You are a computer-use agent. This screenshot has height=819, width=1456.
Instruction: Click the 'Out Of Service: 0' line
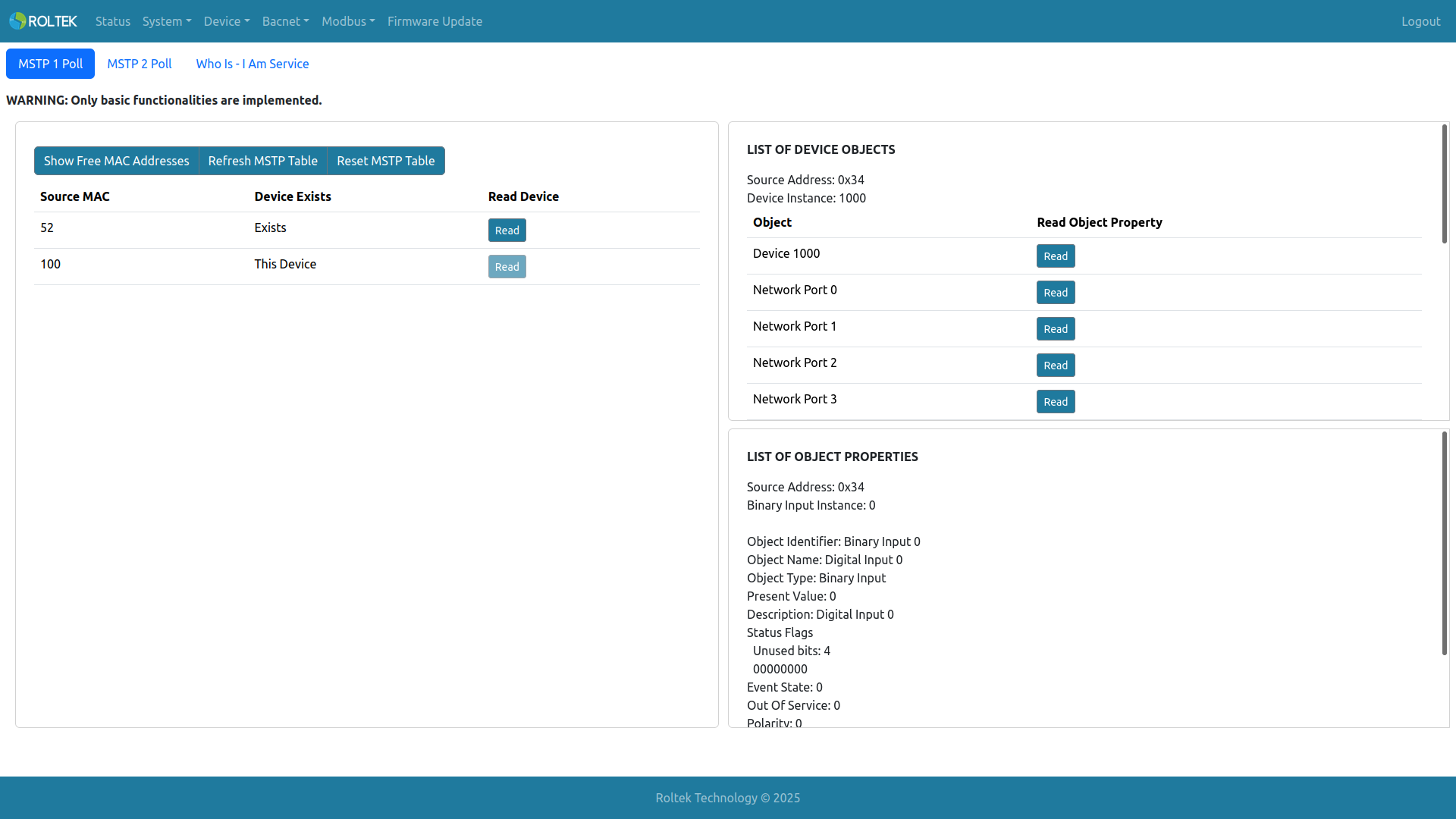point(793,705)
